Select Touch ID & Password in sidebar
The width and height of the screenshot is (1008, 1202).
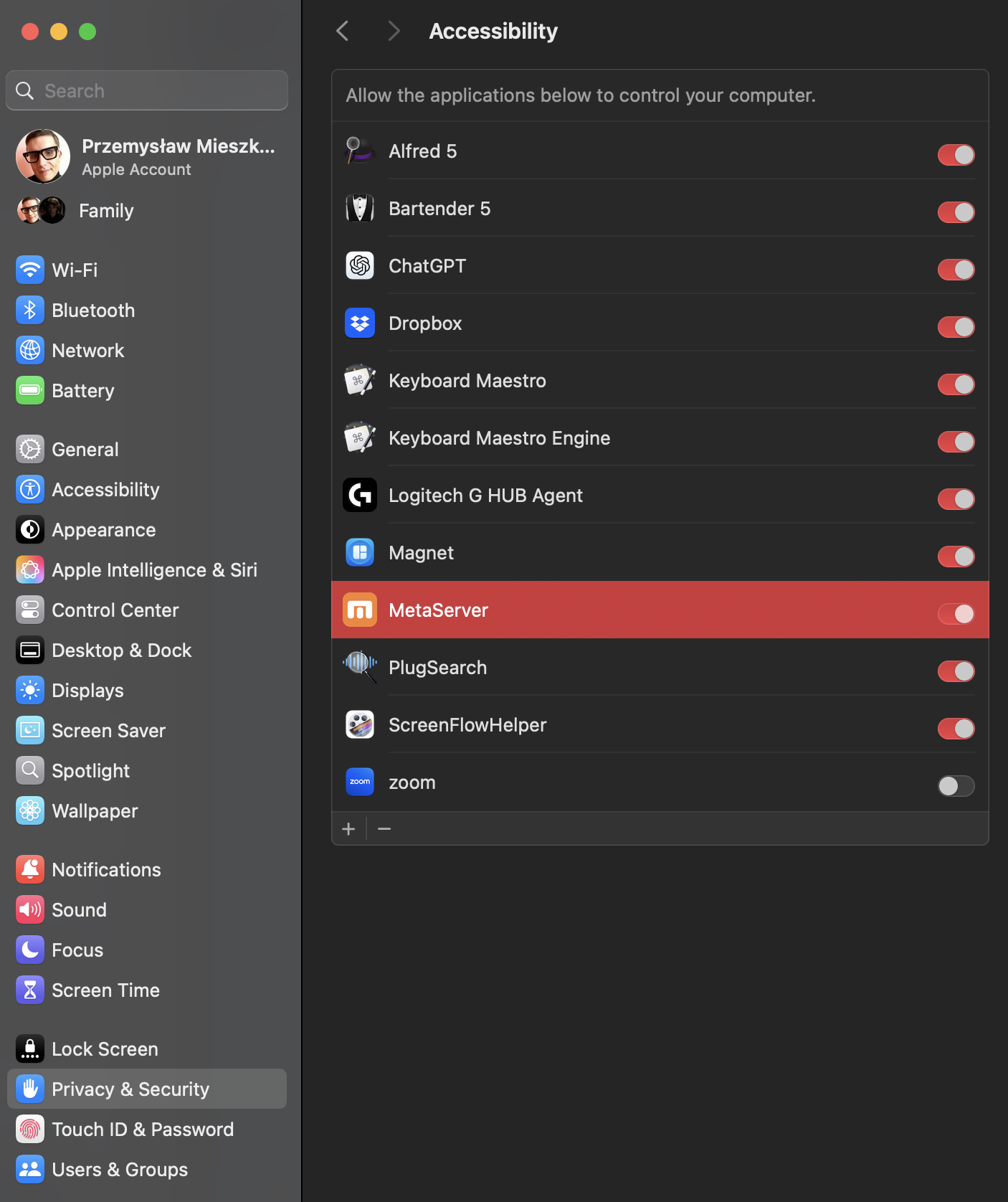(143, 1130)
